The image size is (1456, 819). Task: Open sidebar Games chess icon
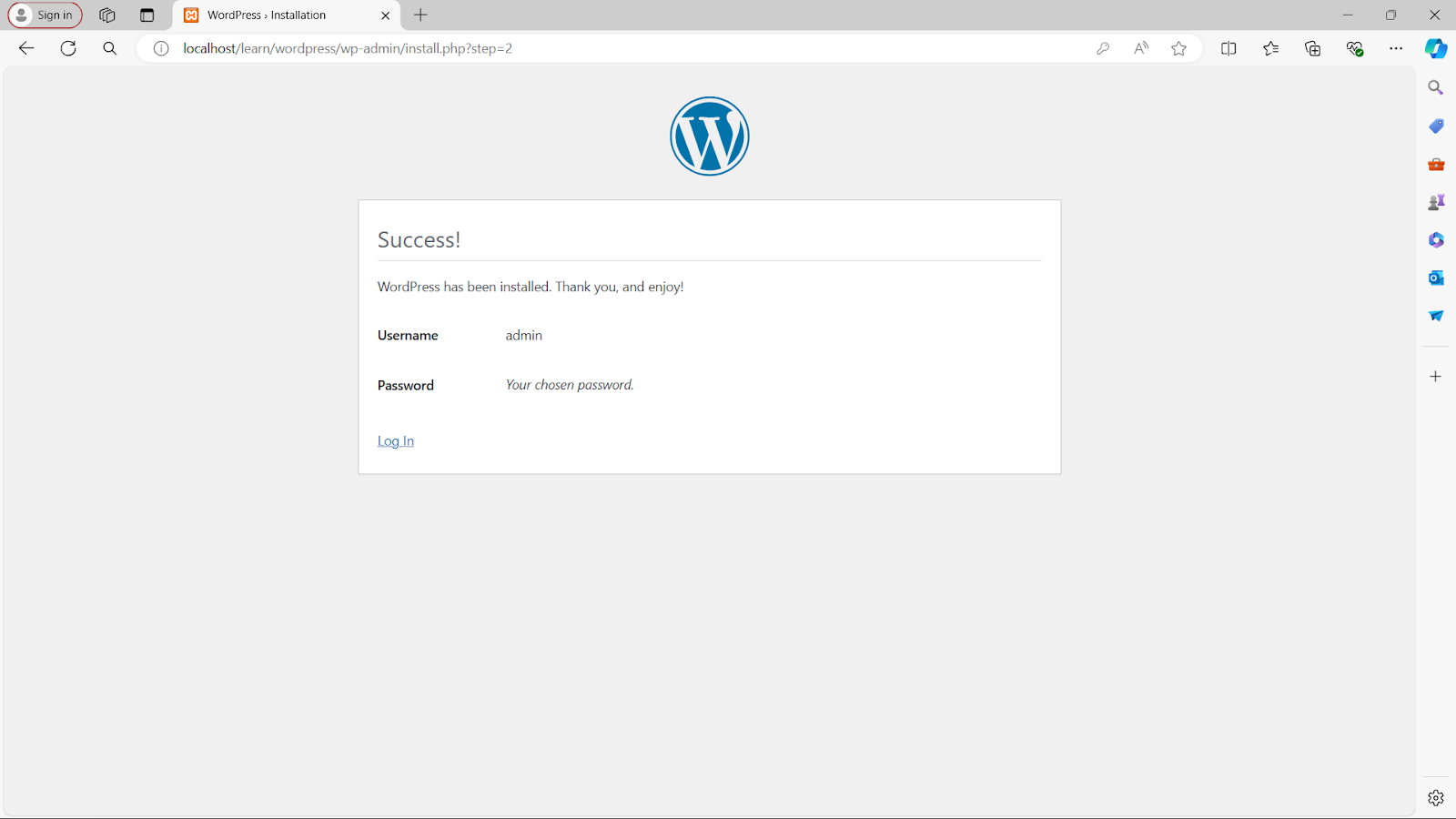coord(1436,202)
